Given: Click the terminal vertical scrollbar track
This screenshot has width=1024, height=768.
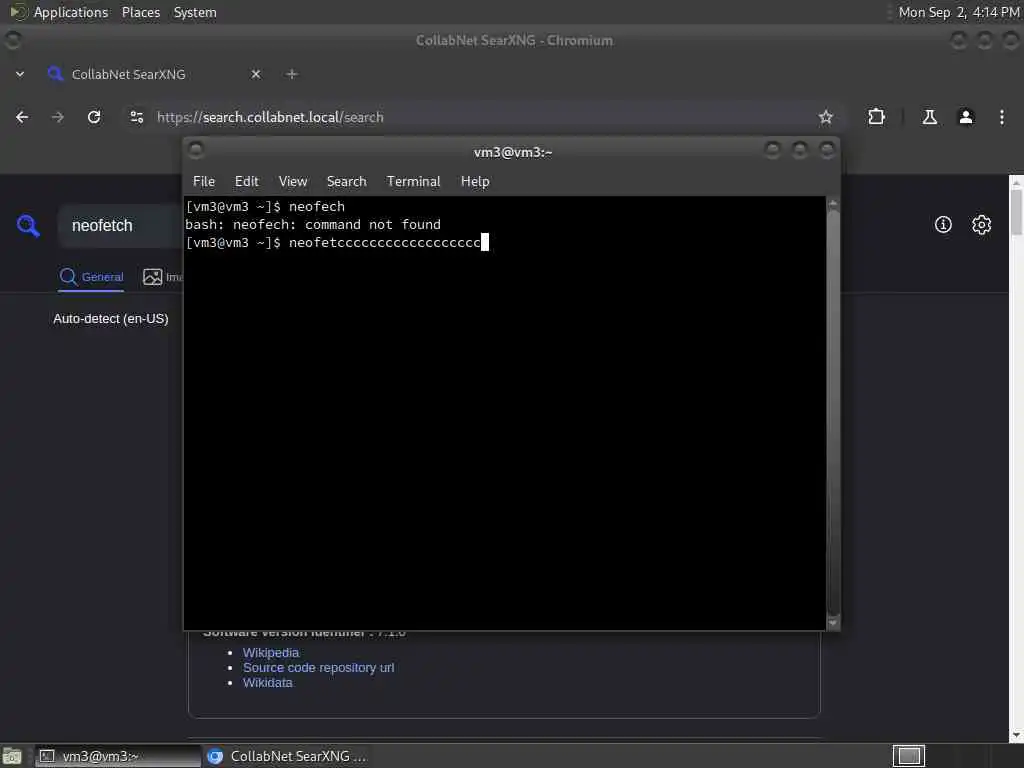Looking at the screenshot, I should coord(833,411).
